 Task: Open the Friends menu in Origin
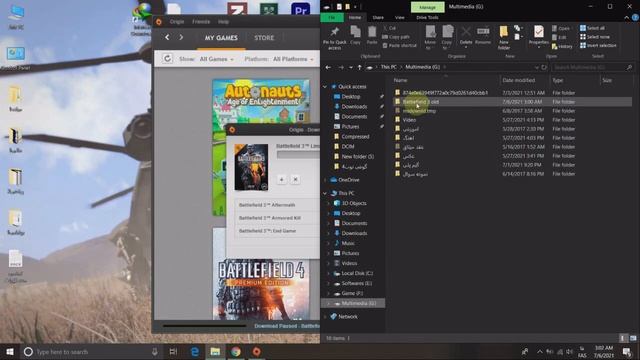[201, 22]
